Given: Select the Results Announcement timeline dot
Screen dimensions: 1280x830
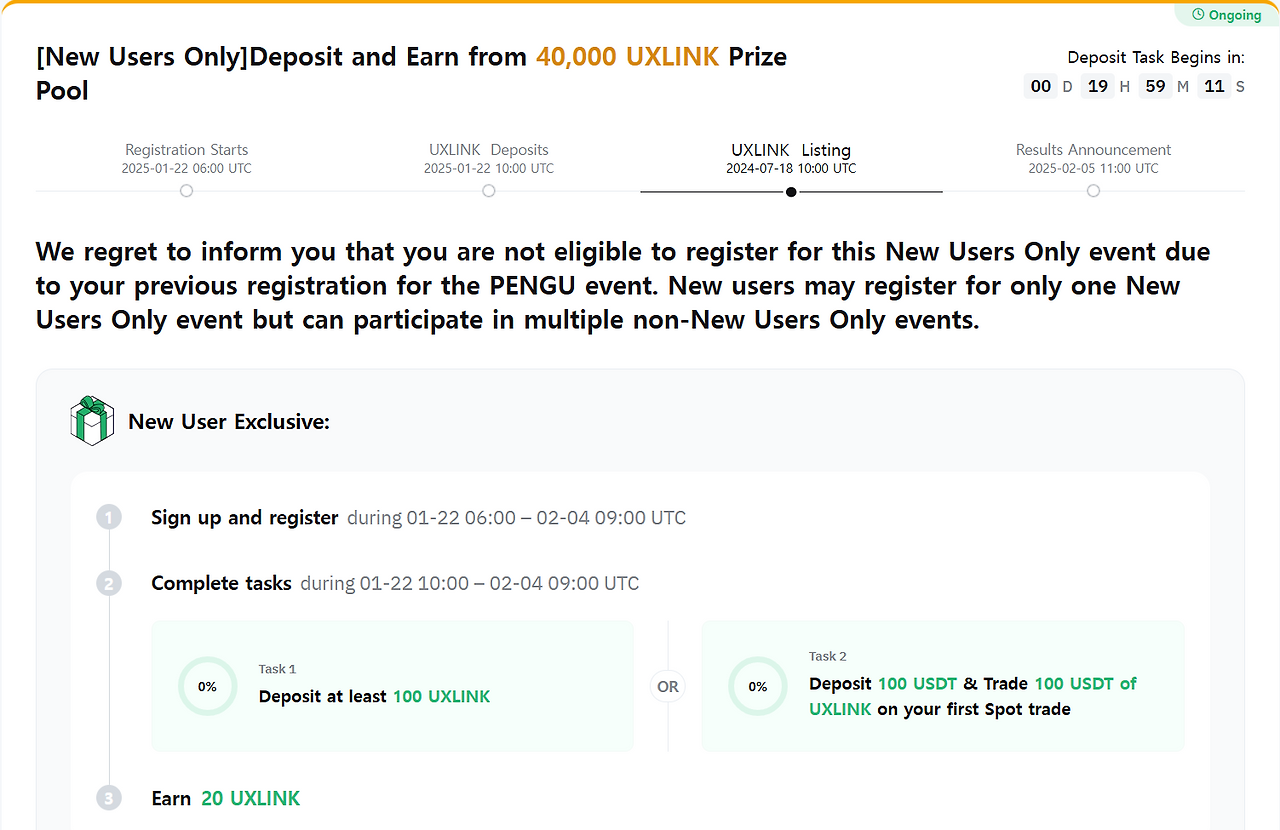Looking at the screenshot, I should (1093, 190).
